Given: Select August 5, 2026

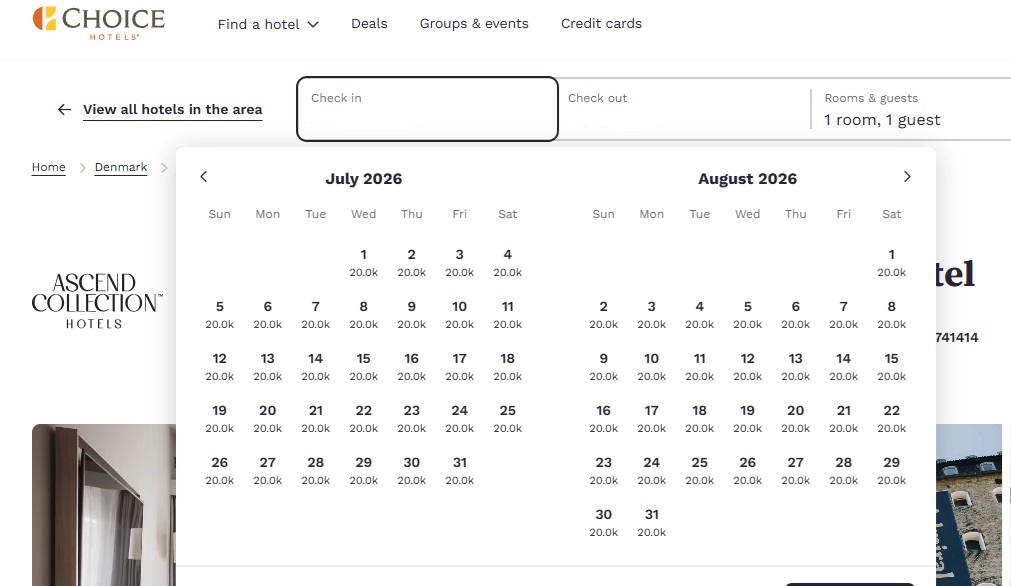Looking at the screenshot, I should [x=748, y=315].
